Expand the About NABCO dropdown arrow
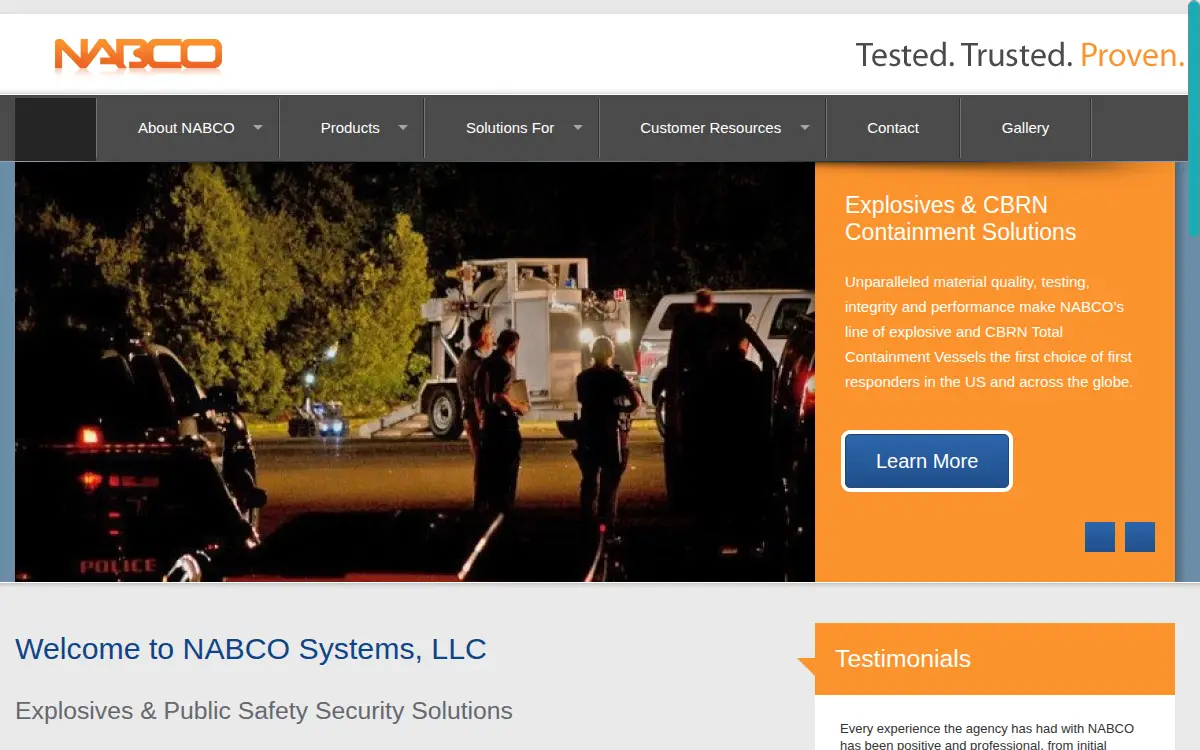The width and height of the screenshot is (1200, 750). pos(258,127)
